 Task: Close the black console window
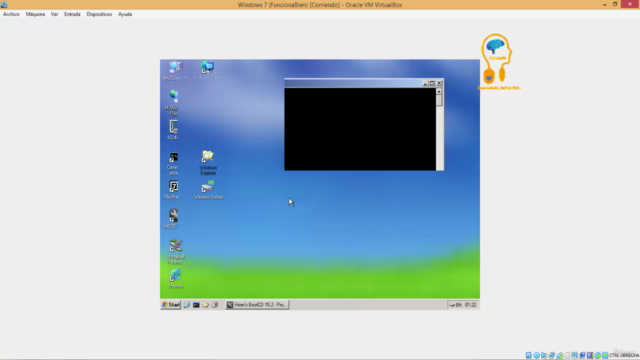pyautogui.click(x=440, y=83)
